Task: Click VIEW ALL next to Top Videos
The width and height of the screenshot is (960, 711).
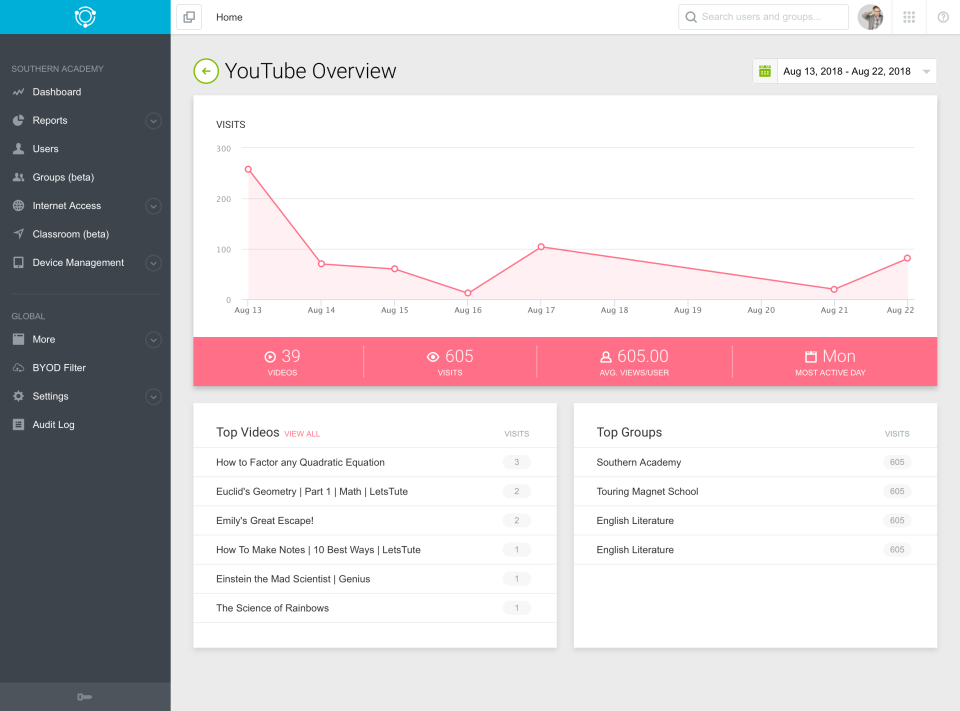Action: pos(302,434)
